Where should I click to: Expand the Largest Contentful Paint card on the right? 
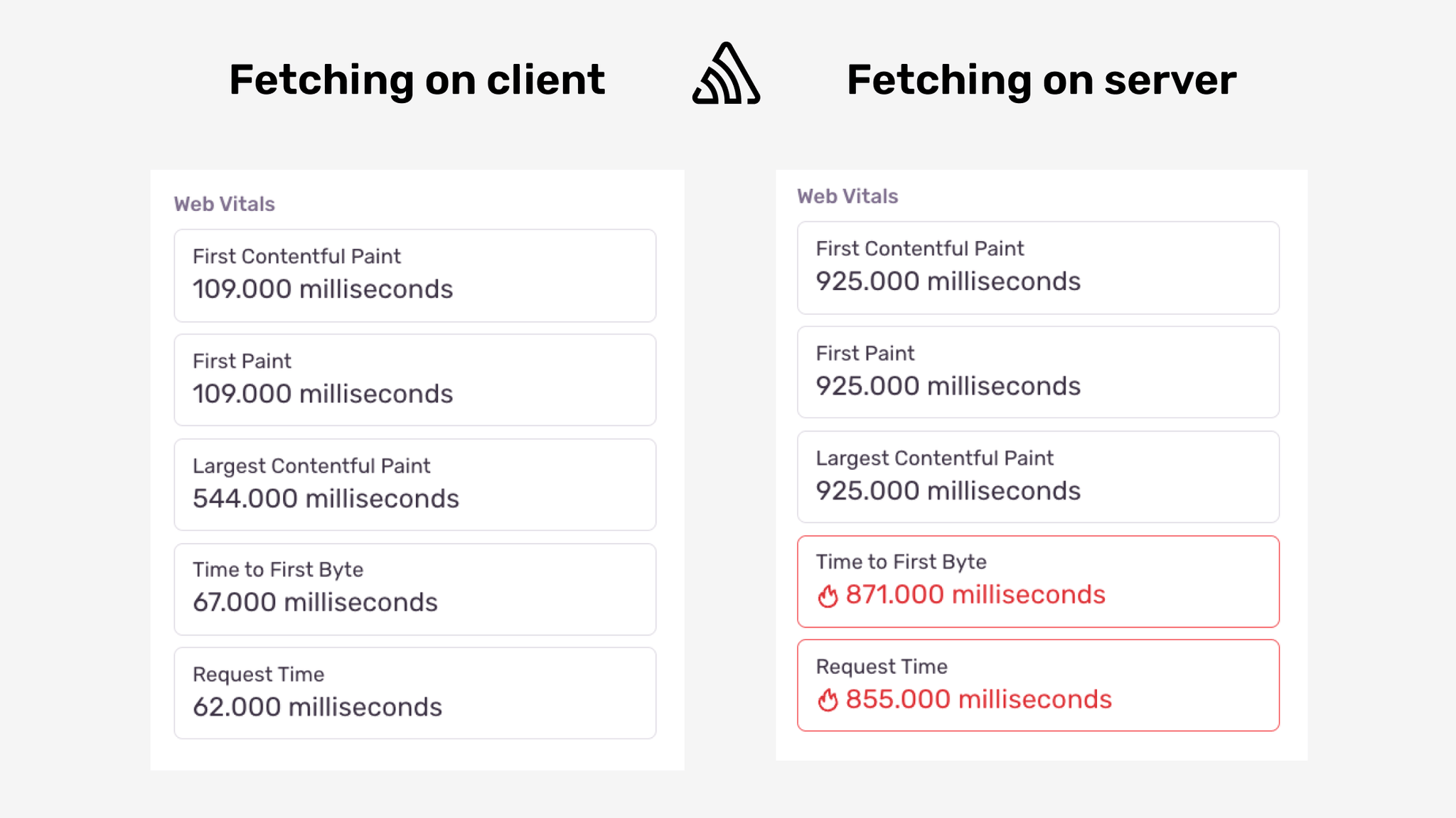[x=1038, y=477]
